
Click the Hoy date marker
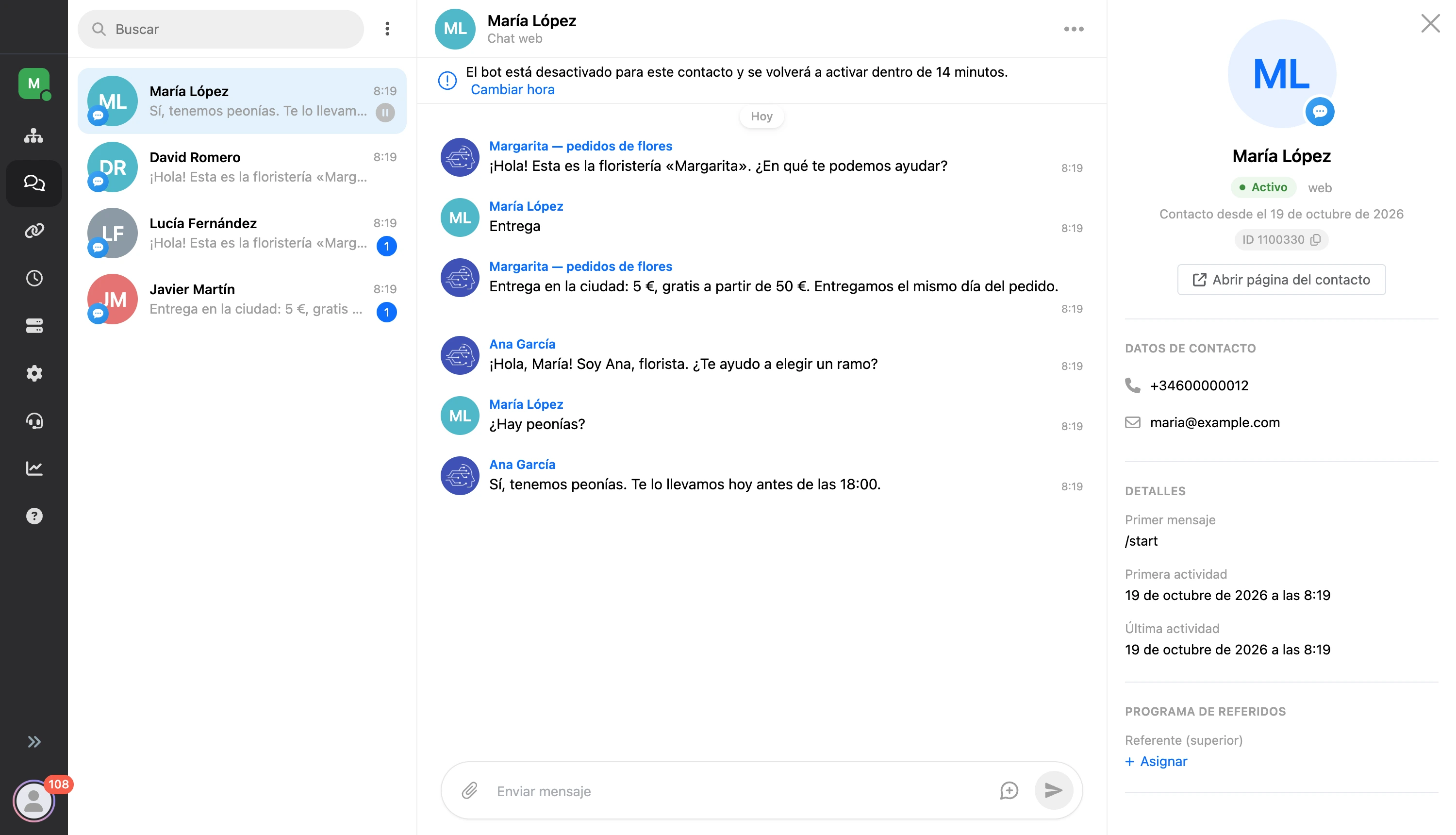pyautogui.click(x=761, y=117)
